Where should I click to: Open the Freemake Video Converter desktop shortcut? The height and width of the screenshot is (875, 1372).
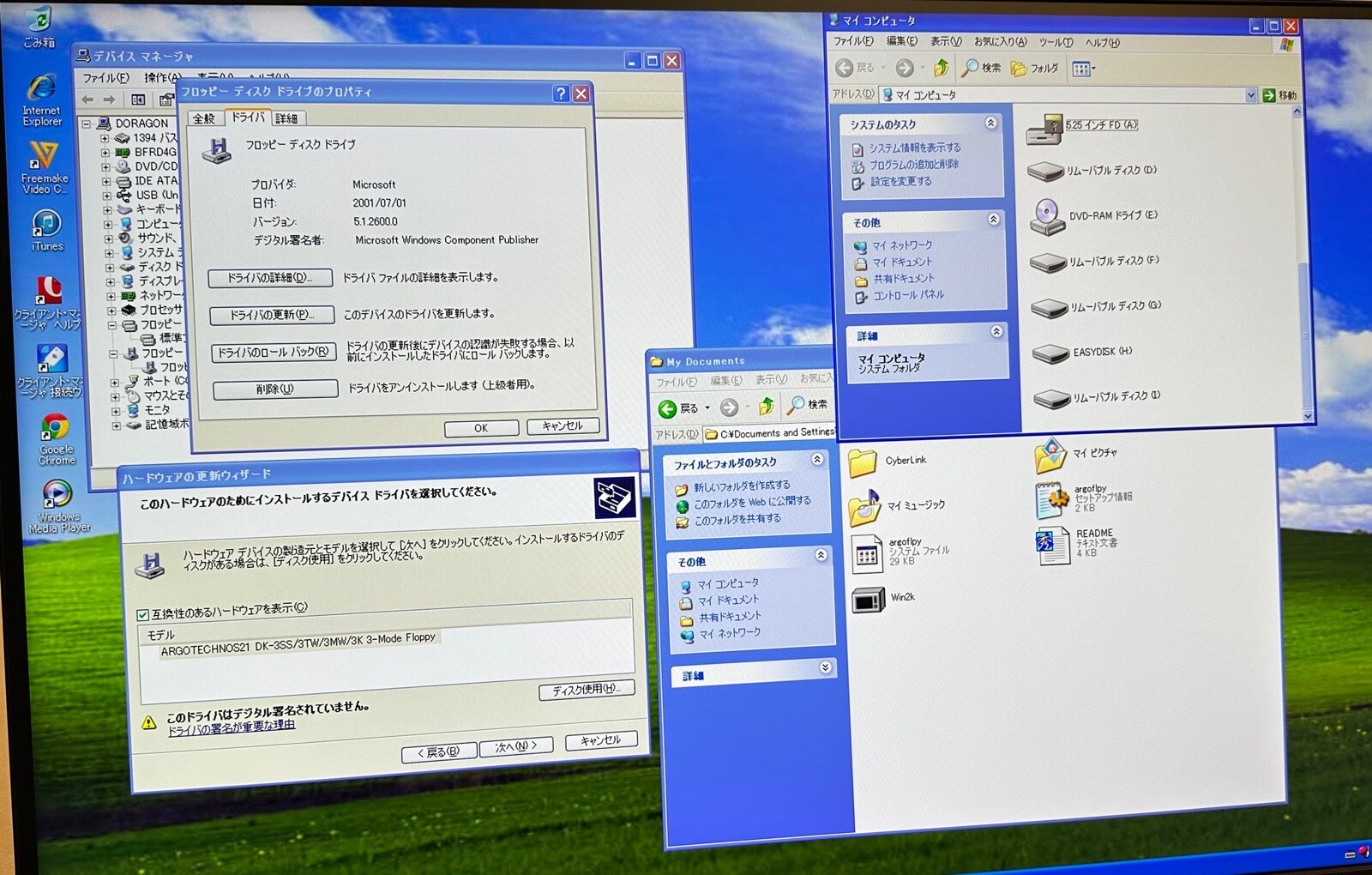point(44,167)
